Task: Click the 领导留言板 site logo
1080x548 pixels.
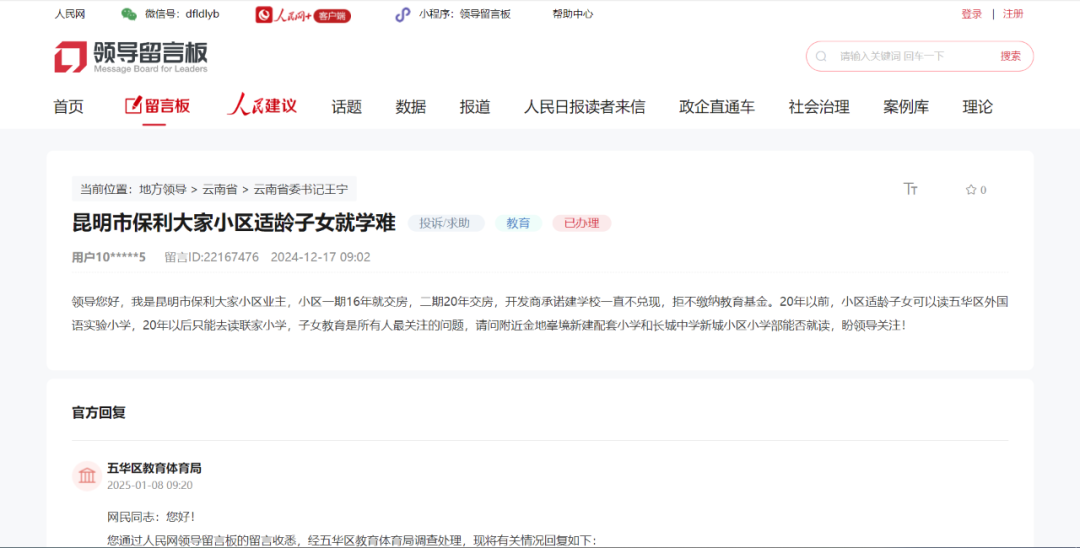Action: 131,56
